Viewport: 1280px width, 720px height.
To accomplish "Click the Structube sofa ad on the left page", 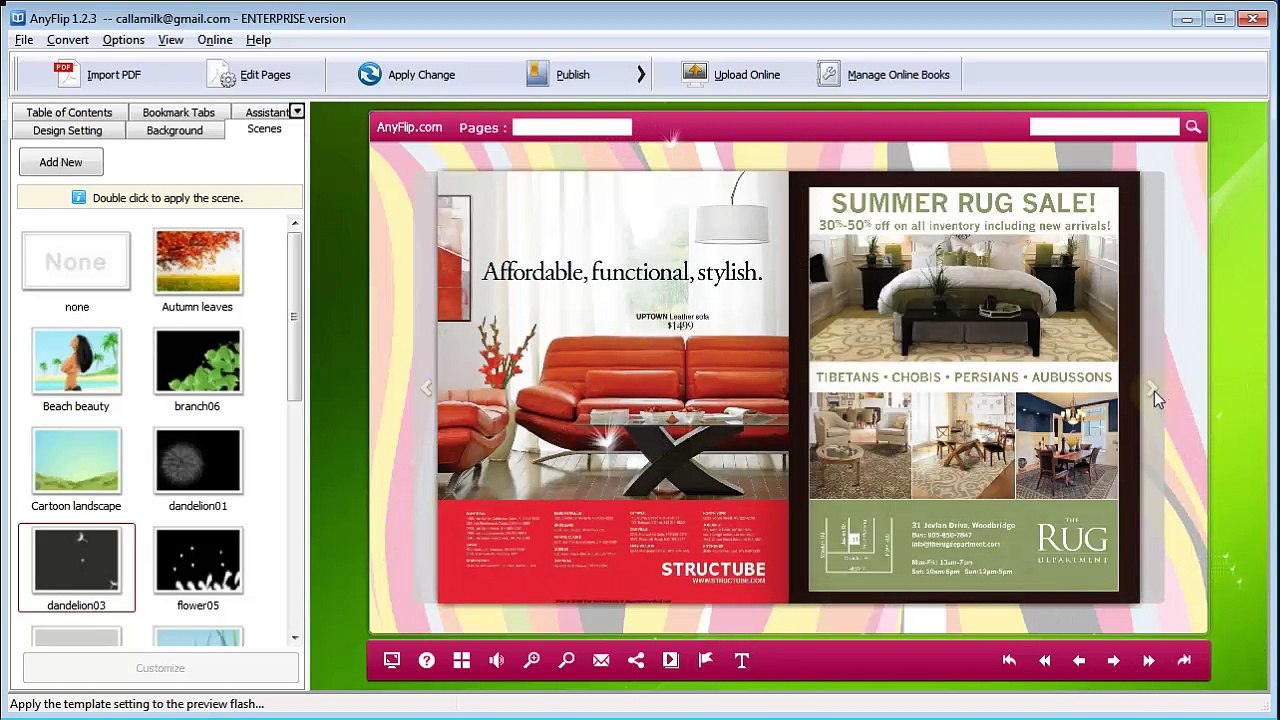I will pyautogui.click(x=613, y=388).
